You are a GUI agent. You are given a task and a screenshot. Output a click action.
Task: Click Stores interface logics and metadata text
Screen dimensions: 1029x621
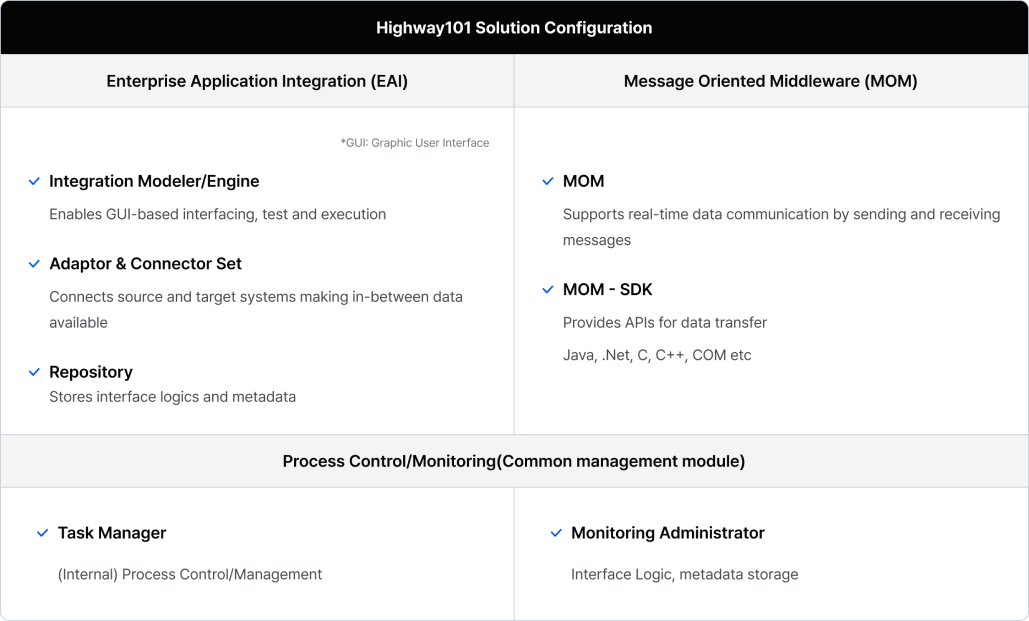coord(173,397)
